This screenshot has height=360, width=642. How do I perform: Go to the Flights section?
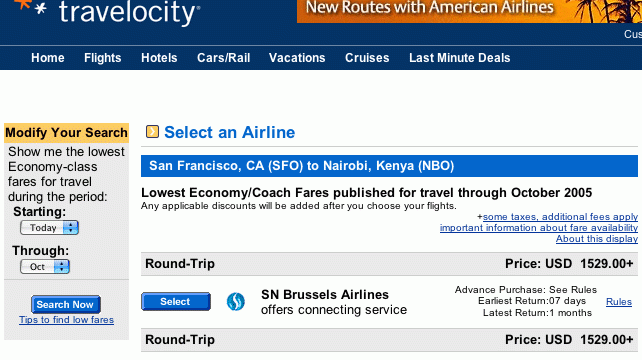pos(103,58)
